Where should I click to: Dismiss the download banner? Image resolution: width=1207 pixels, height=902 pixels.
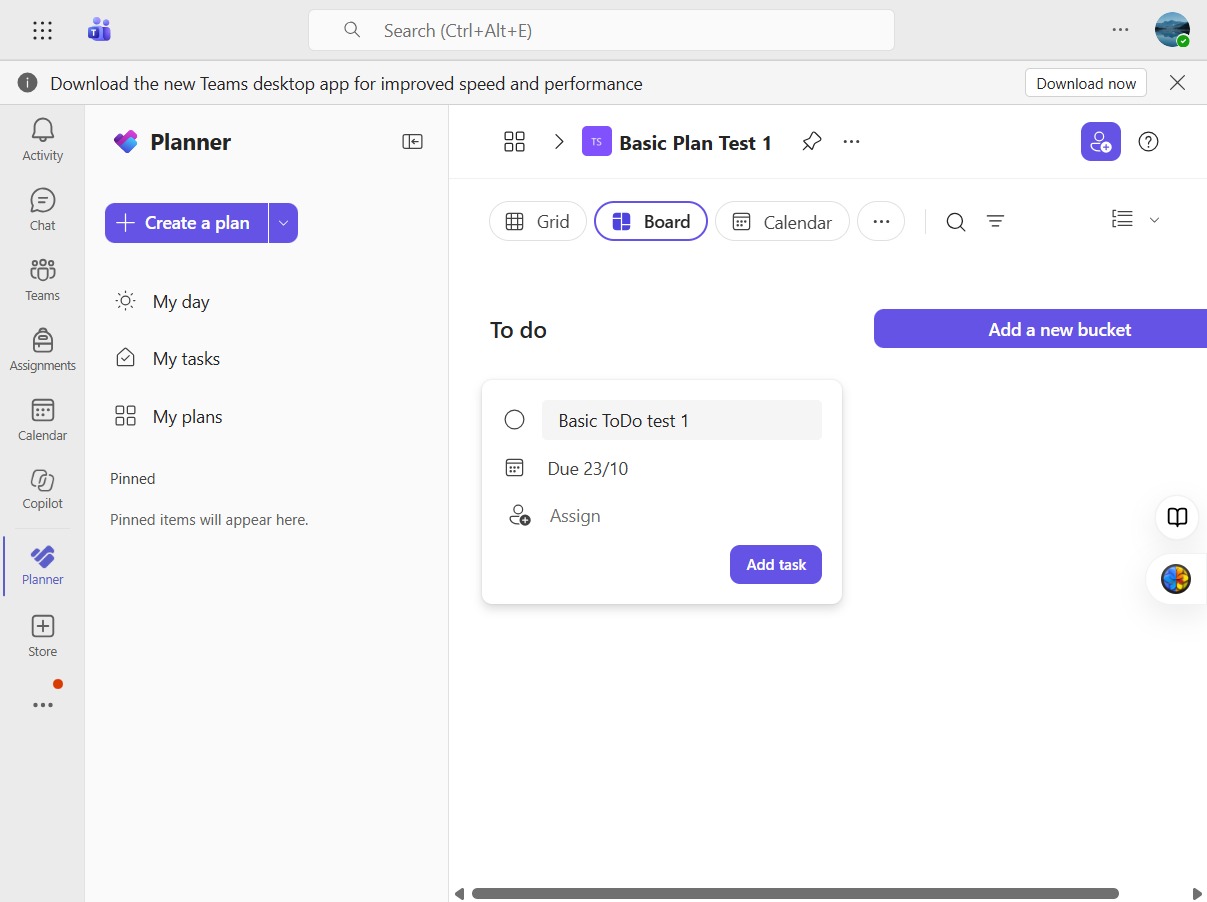[1178, 83]
